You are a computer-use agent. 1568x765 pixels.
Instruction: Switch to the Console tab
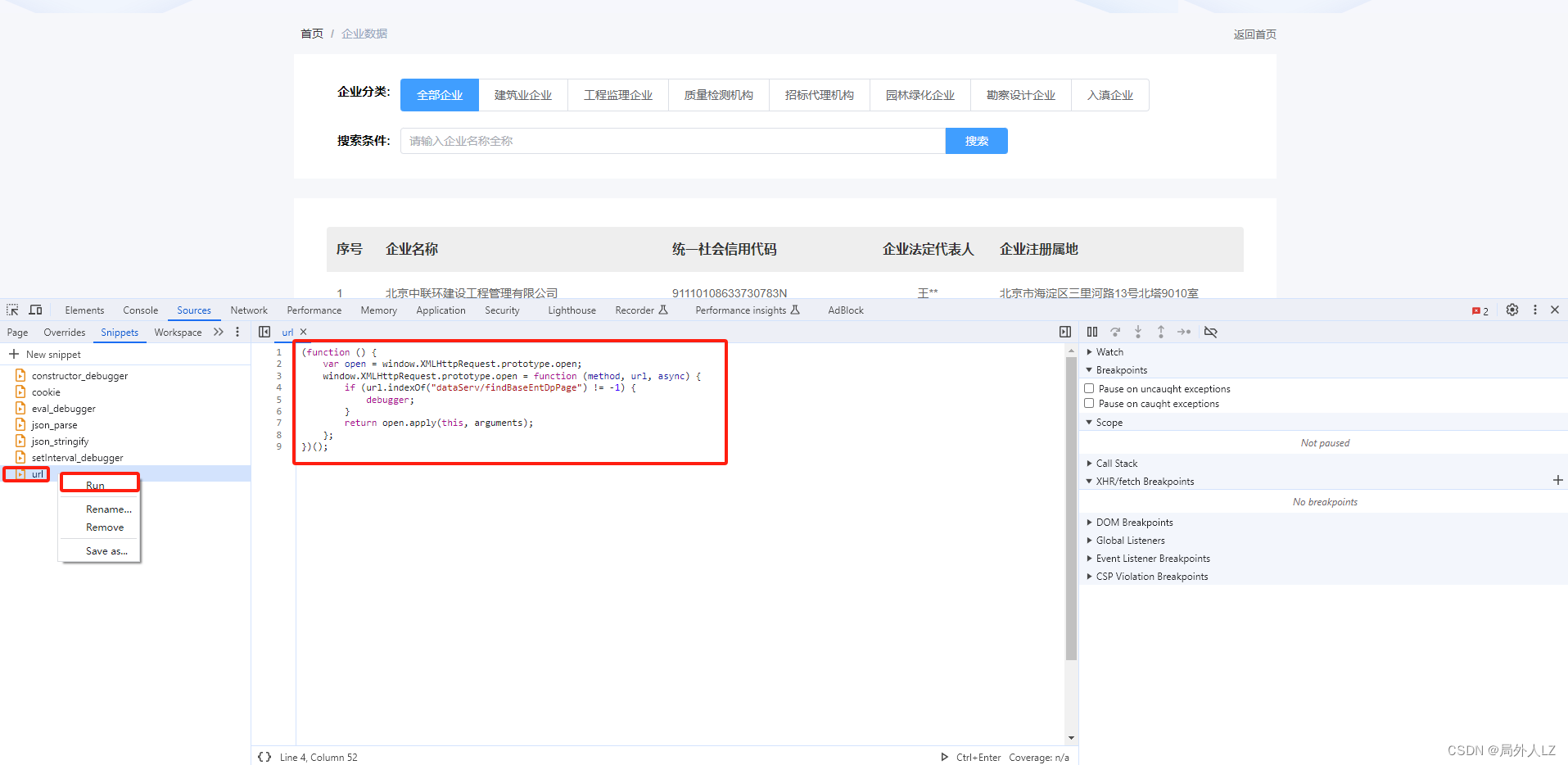(x=140, y=310)
